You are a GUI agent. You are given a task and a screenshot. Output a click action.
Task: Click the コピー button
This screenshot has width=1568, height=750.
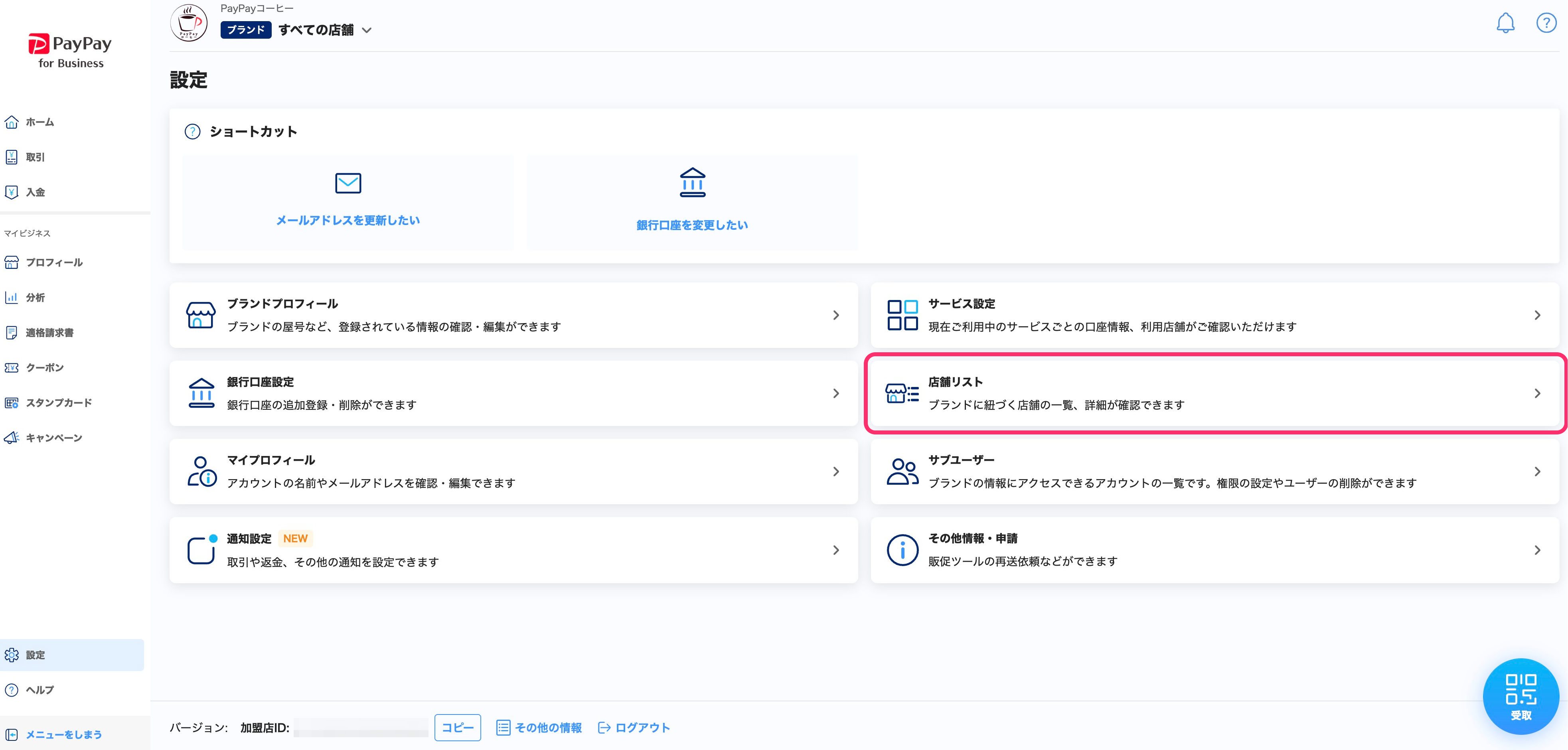[x=457, y=728]
